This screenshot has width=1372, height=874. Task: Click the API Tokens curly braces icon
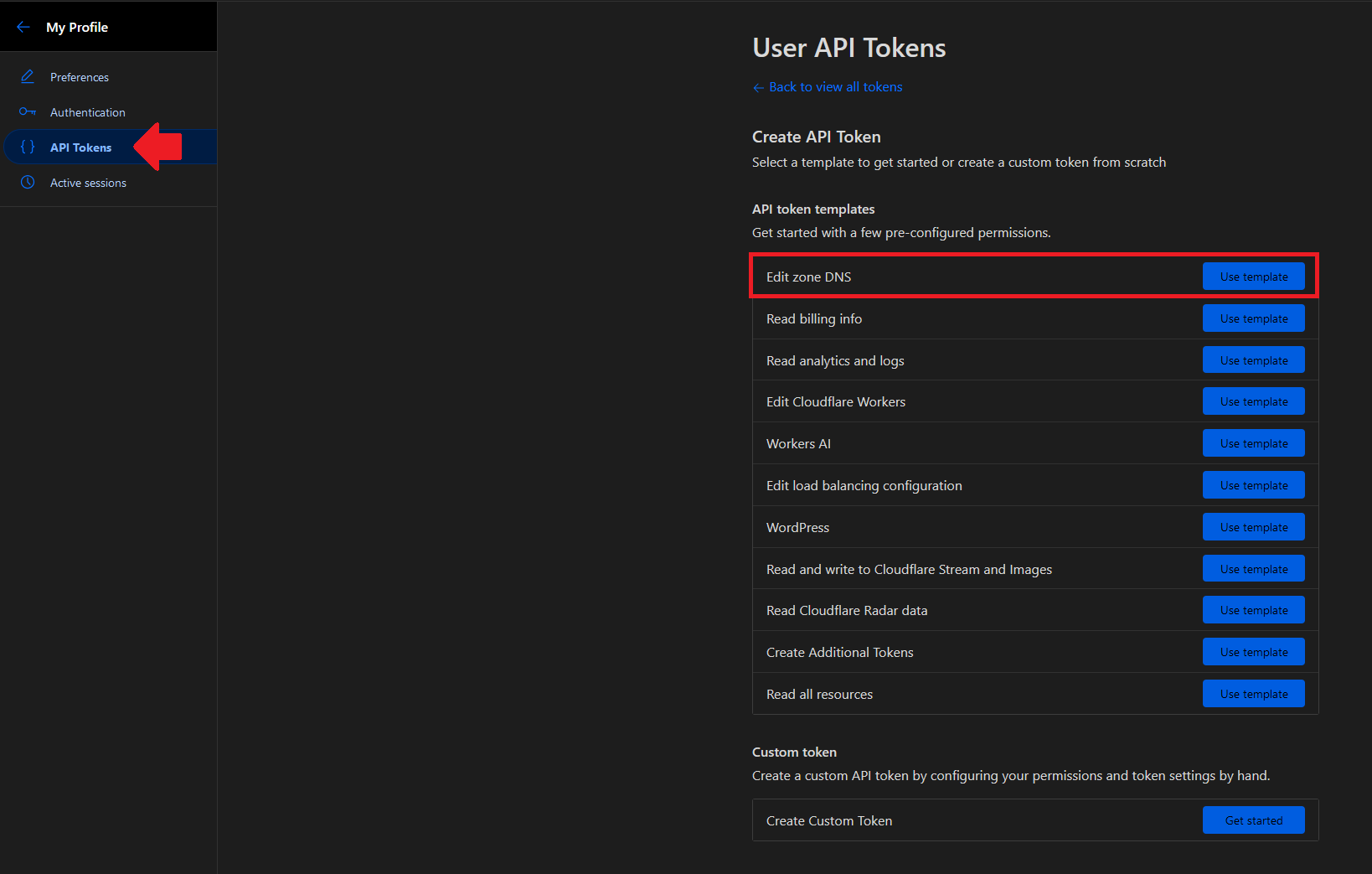pos(28,147)
